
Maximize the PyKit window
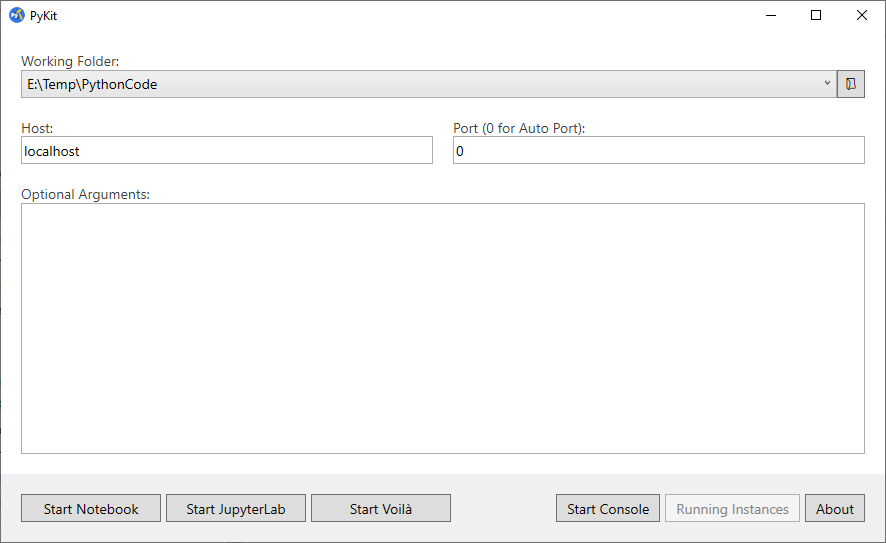816,15
